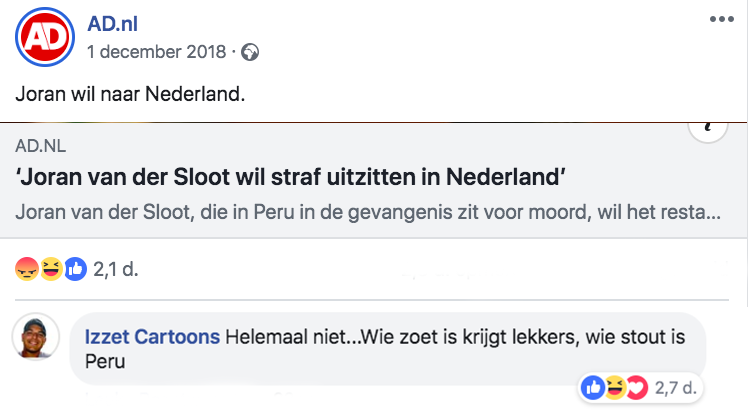The image size is (748, 413).
Task: Open the Joran van der Sloot headline
Action: click(x=291, y=179)
